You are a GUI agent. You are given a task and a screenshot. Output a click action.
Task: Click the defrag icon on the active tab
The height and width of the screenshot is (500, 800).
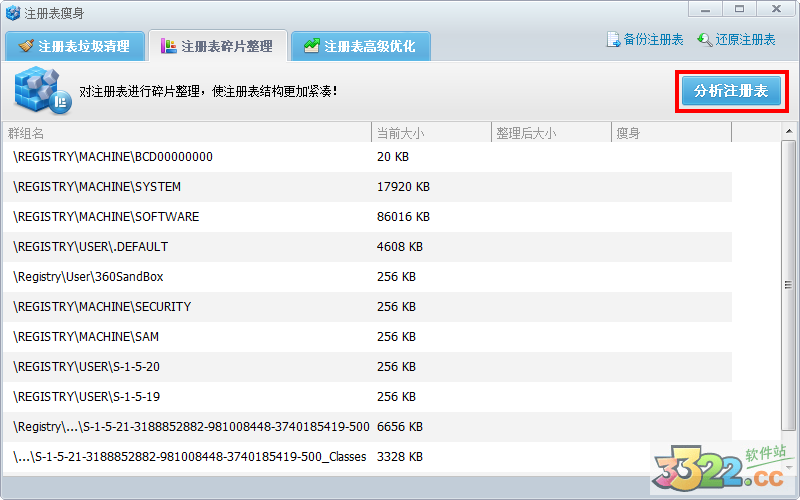pos(168,46)
